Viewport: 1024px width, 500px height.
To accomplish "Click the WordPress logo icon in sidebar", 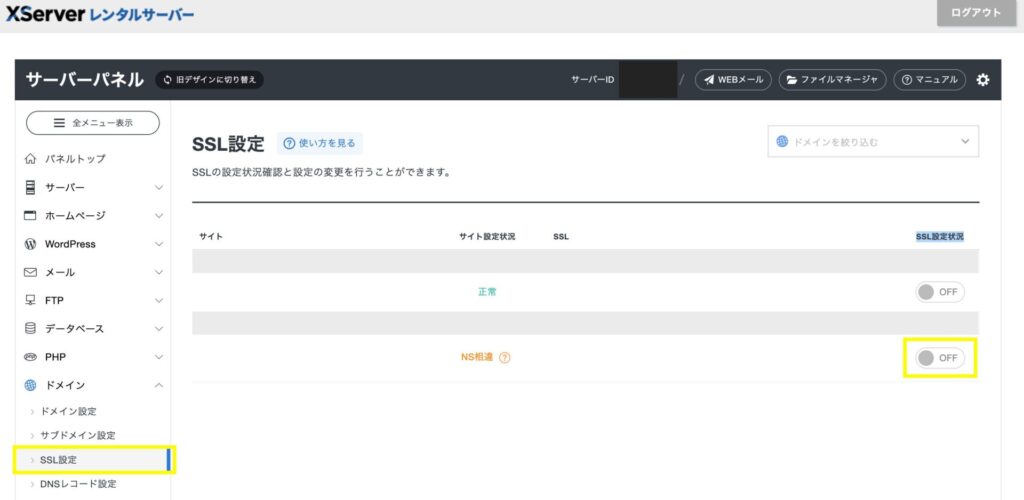I will (x=31, y=244).
